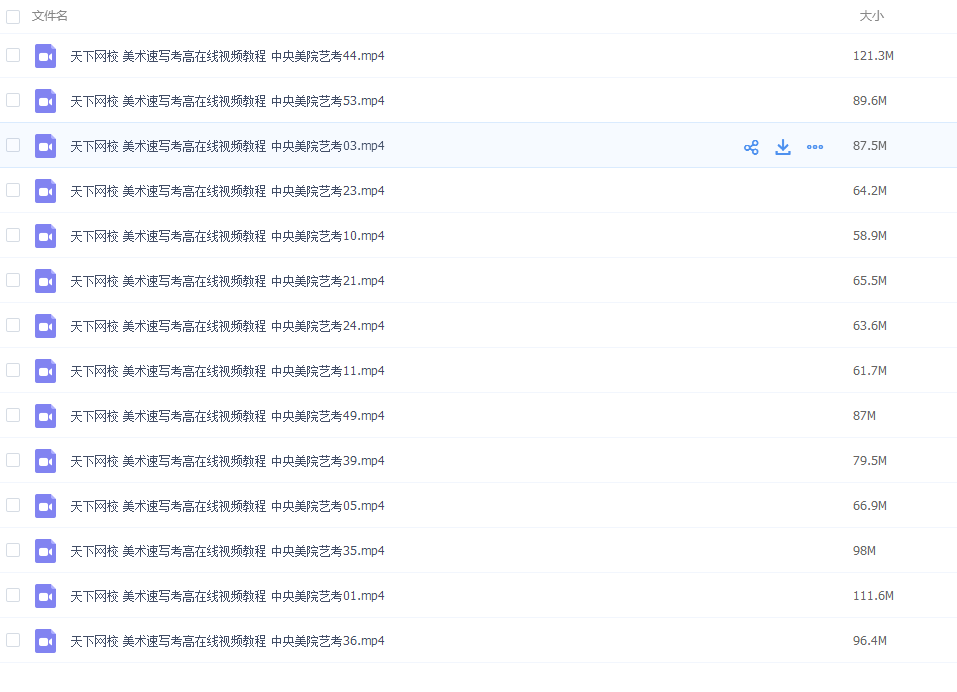
Task: Download the 中央美院艺考03.mp4 file
Action: pos(783,147)
